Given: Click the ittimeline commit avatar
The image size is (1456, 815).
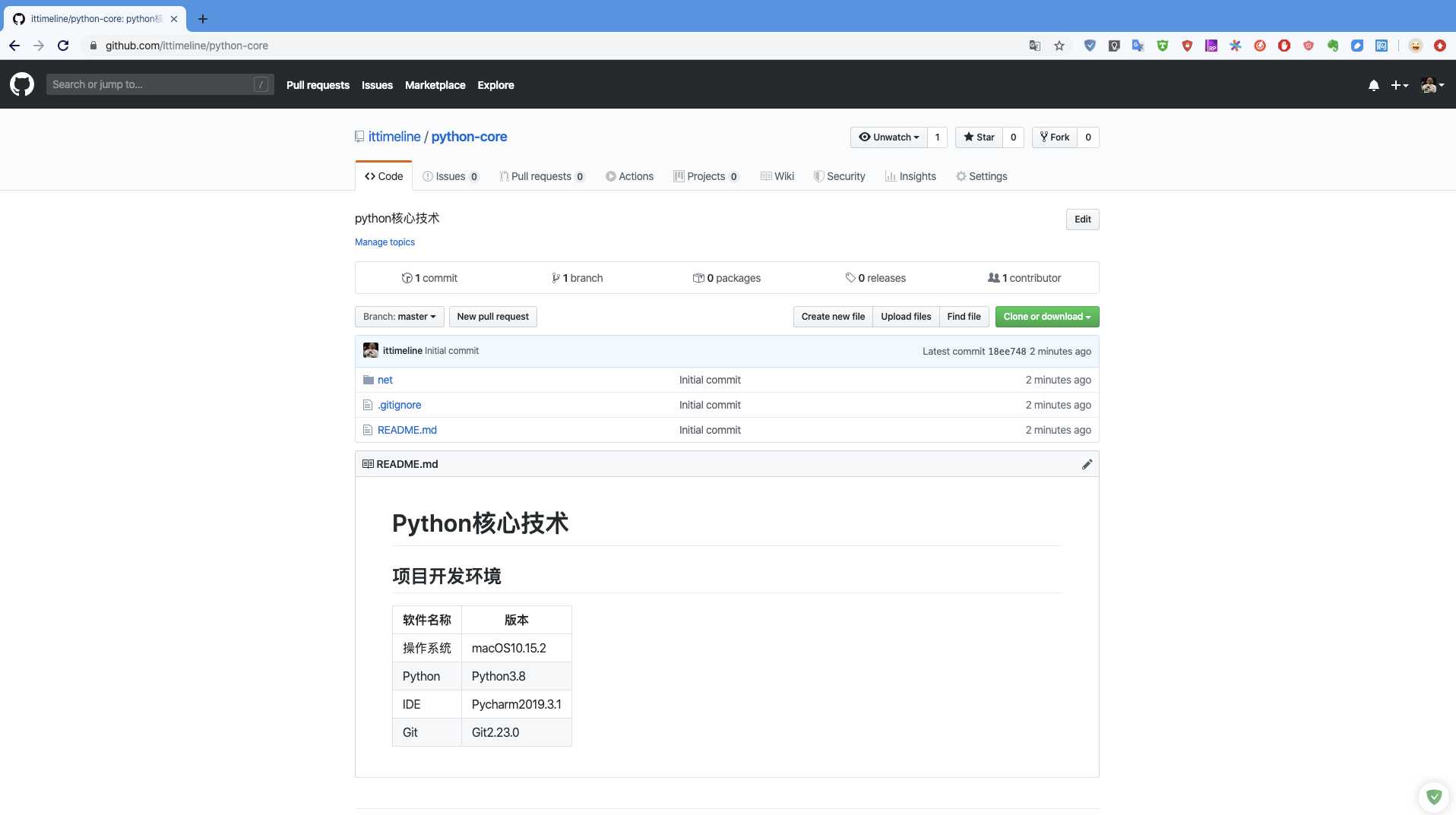Looking at the screenshot, I should click(x=371, y=350).
